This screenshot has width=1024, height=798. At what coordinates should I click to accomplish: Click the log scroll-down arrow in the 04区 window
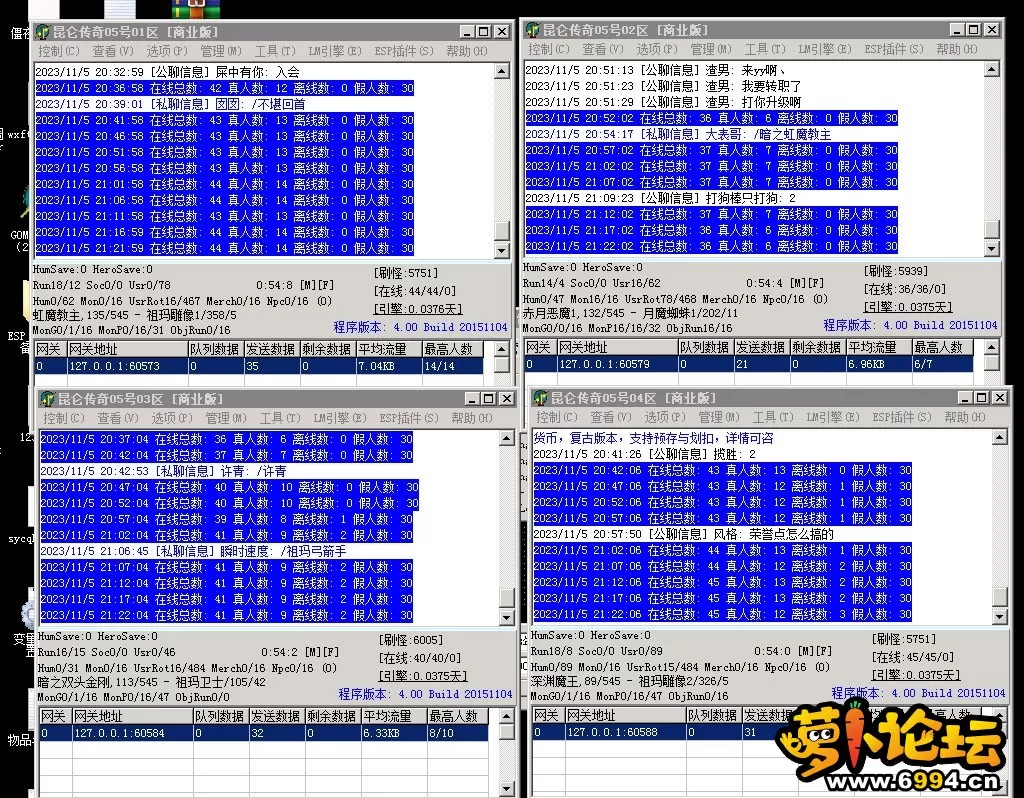tap(999, 616)
